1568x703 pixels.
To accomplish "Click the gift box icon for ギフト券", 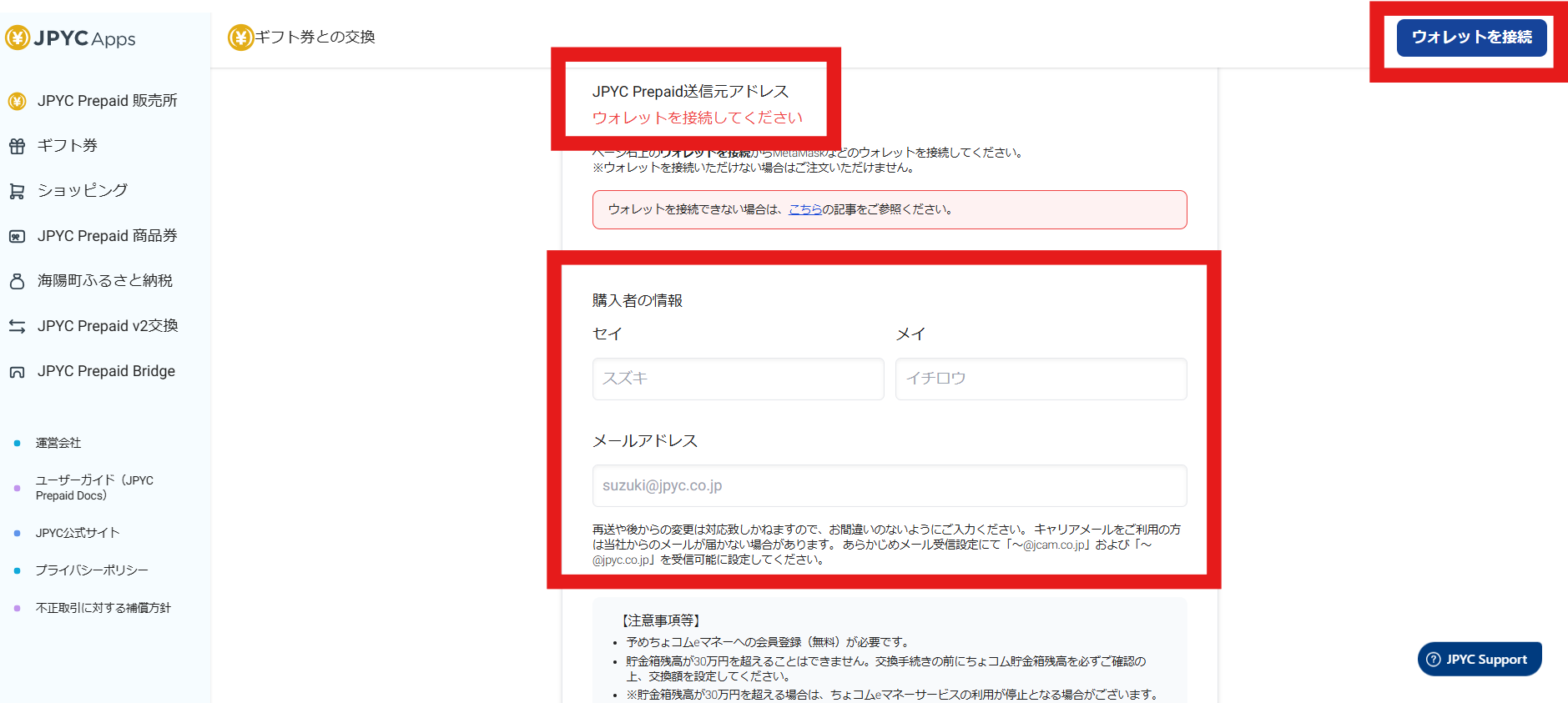I will click(17, 146).
